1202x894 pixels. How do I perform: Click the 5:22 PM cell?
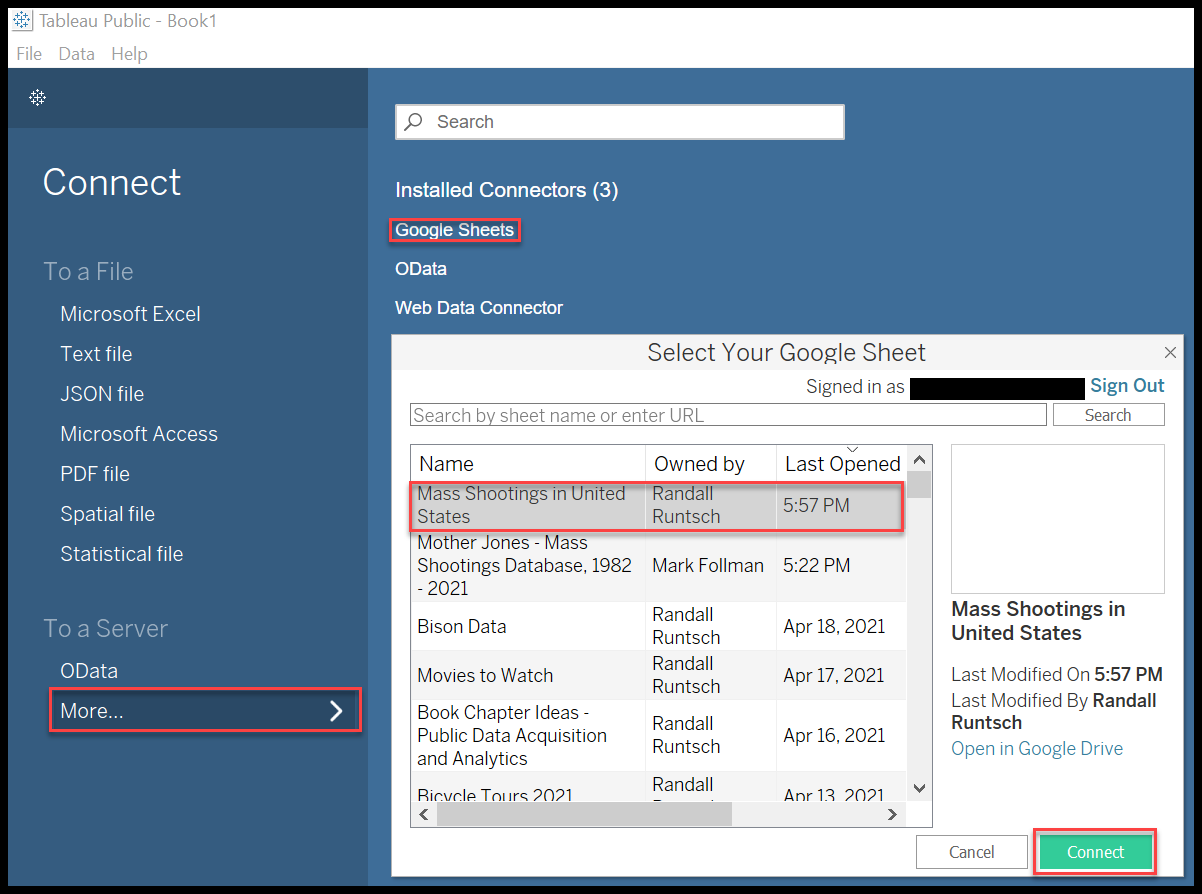point(817,566)
